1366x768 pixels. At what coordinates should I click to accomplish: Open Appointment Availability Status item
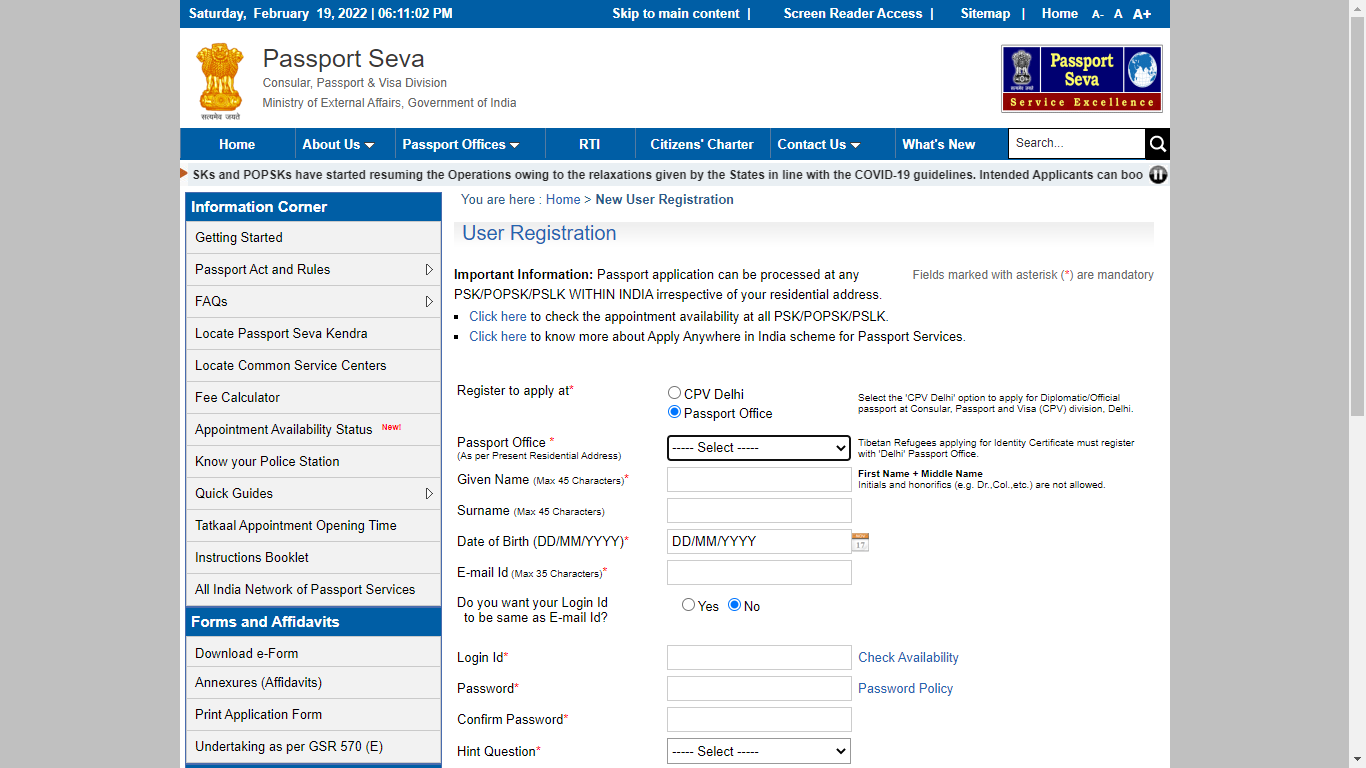[313, 430]
